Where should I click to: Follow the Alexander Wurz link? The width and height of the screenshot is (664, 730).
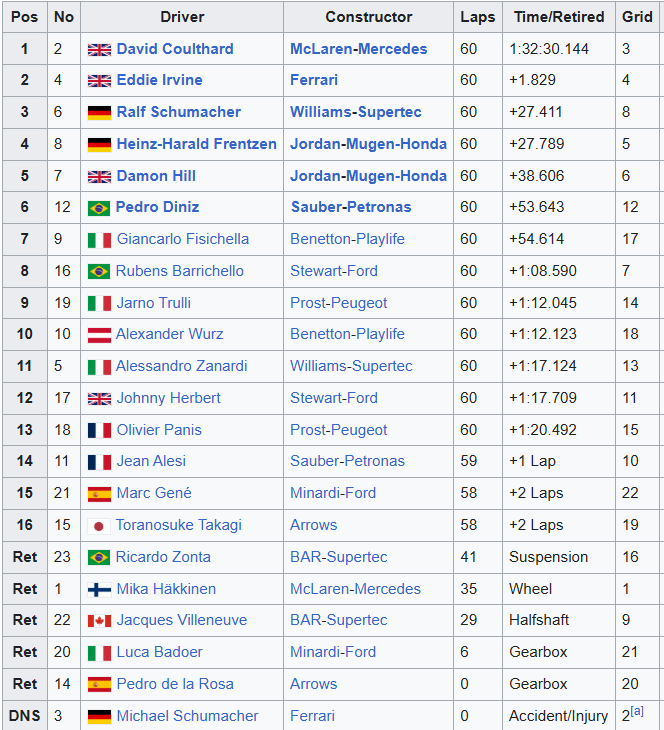click(x=169, y=334)
